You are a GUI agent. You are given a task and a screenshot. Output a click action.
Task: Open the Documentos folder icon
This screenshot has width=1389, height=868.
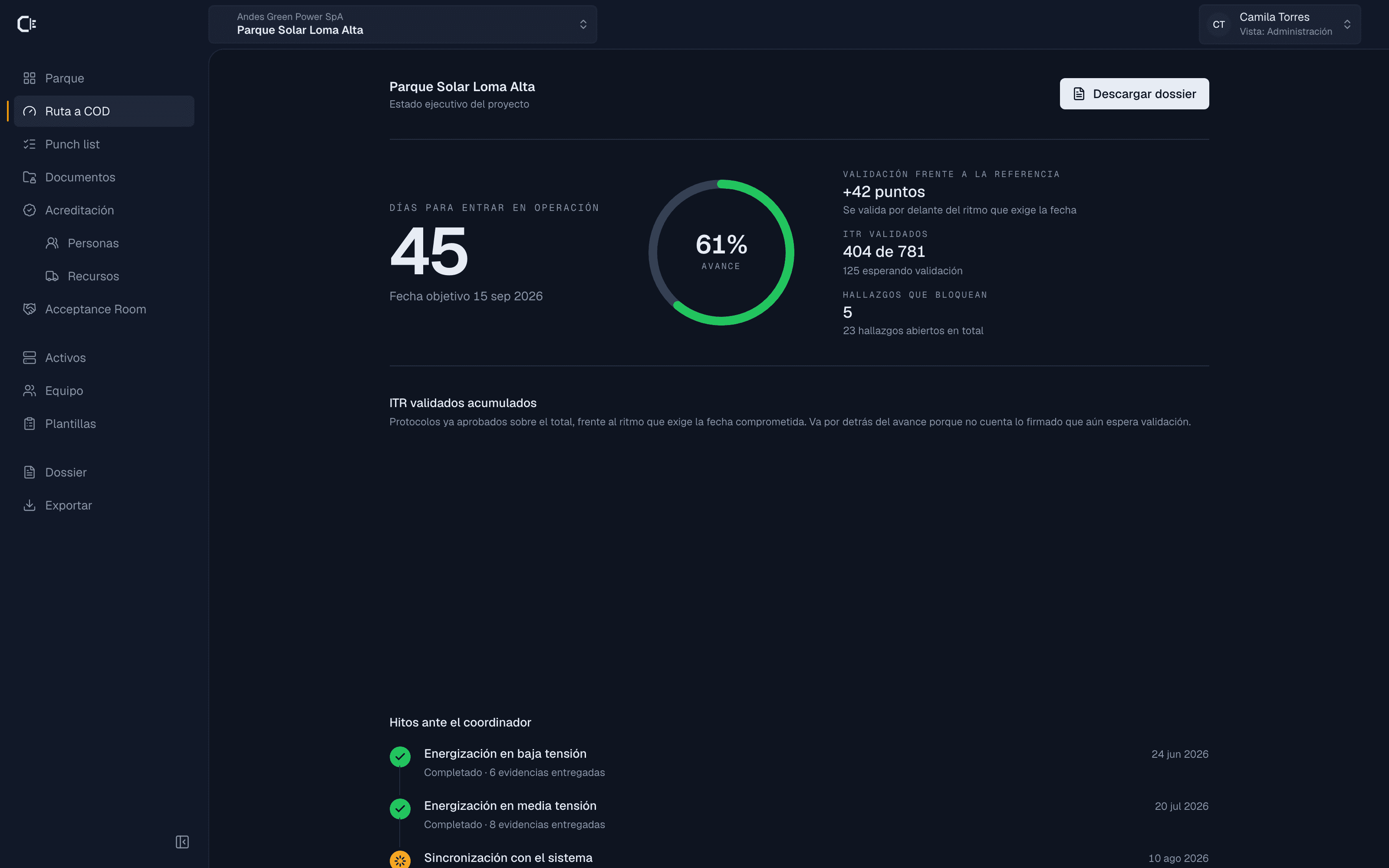click(29, 178)
